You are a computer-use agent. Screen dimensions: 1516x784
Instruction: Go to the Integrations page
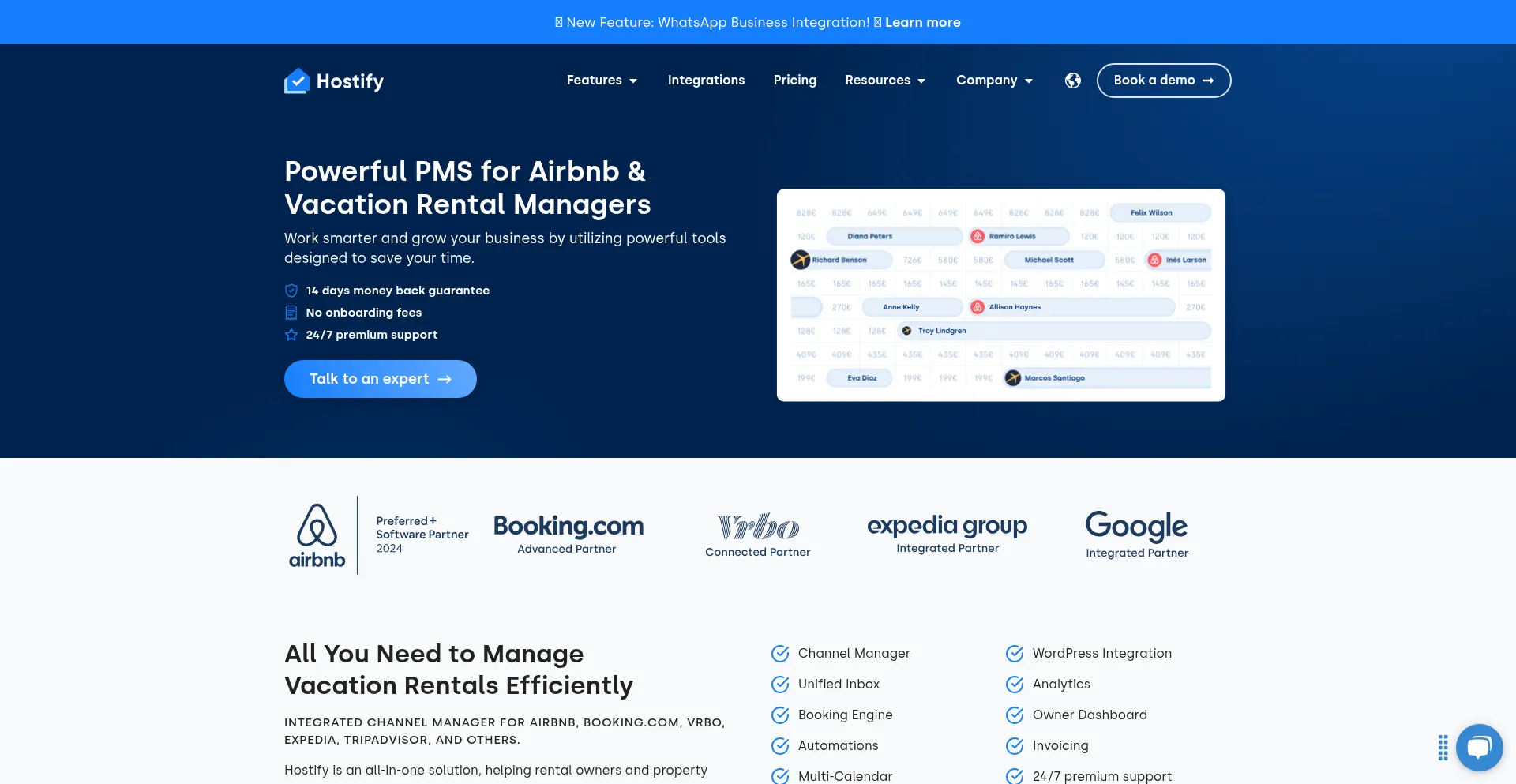(706, 81)
